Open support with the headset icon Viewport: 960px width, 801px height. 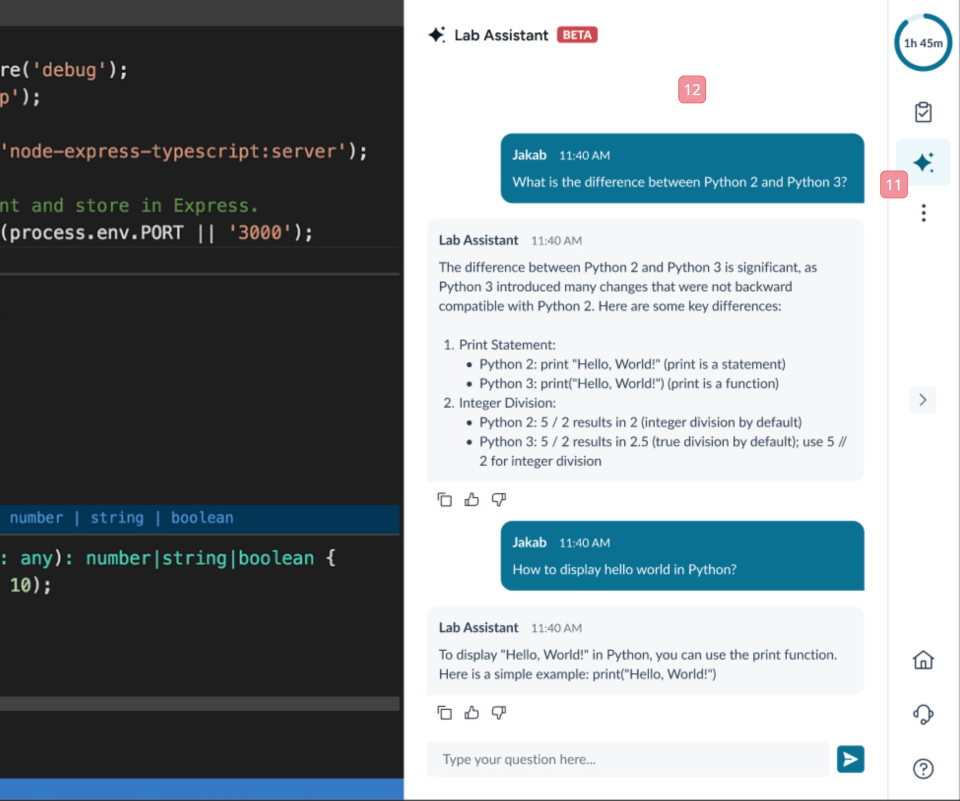tap(923, 714)
